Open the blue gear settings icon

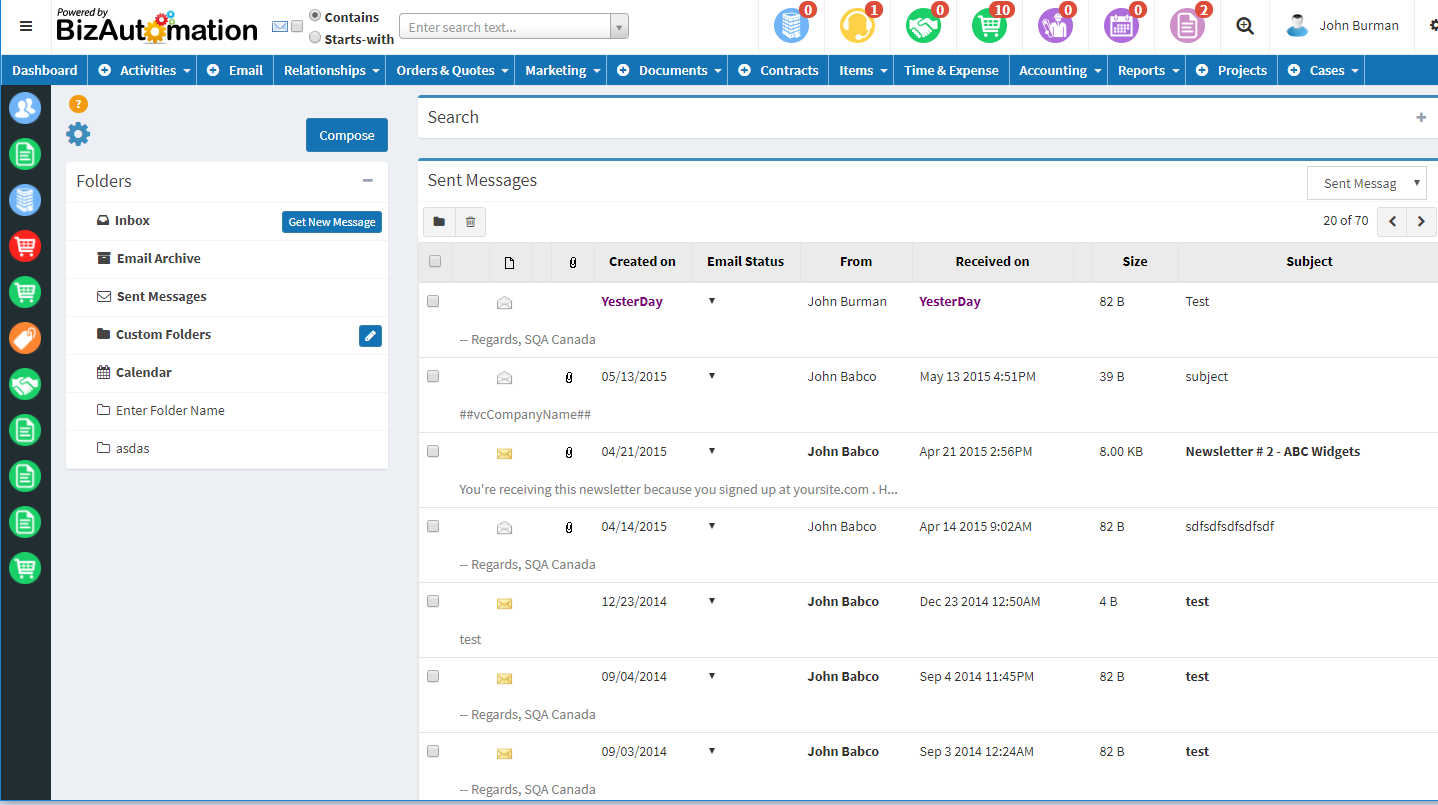(x=78, y=134)
